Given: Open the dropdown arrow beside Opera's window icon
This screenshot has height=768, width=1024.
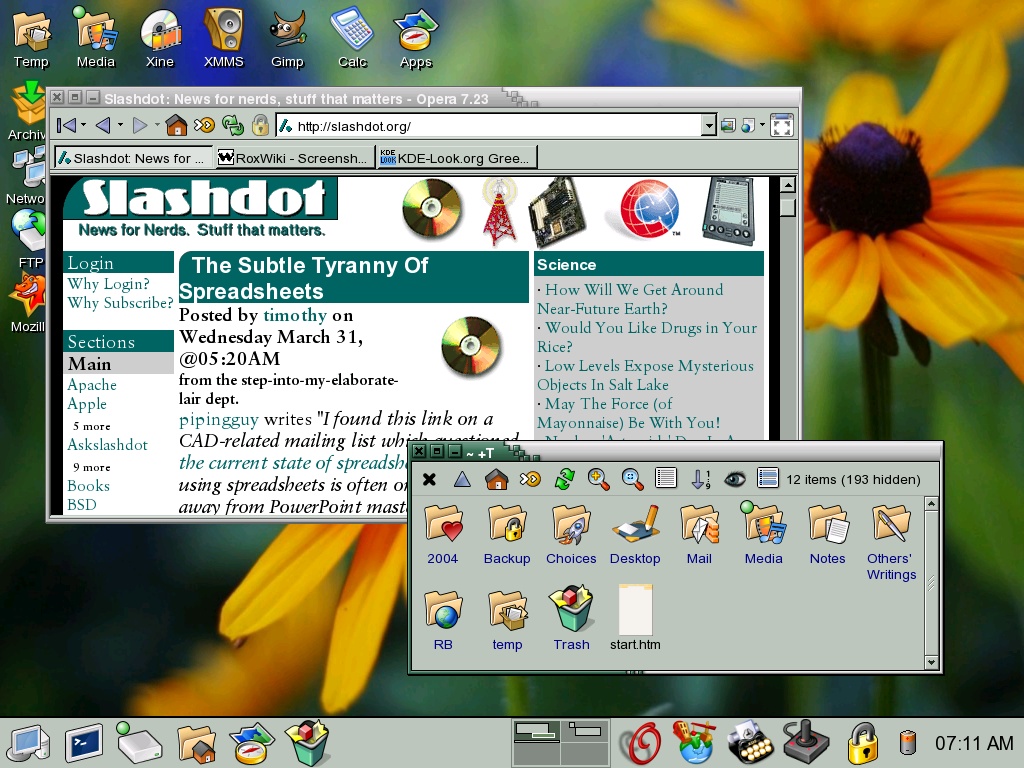Looking at the screenshot, I should (762, 125).
